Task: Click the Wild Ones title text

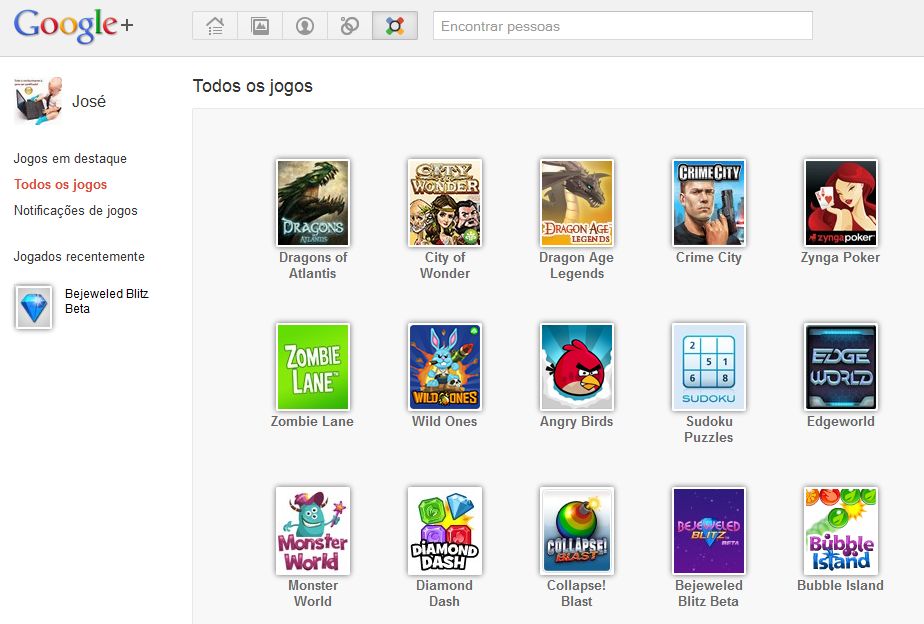Action: coord(444,421)
